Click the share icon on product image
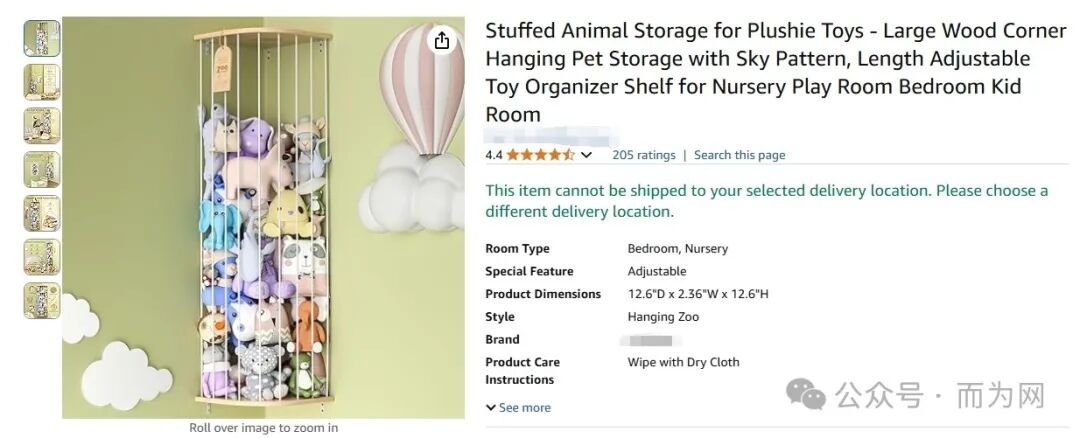The image size is (1080, 438). [x=442, y=41]
